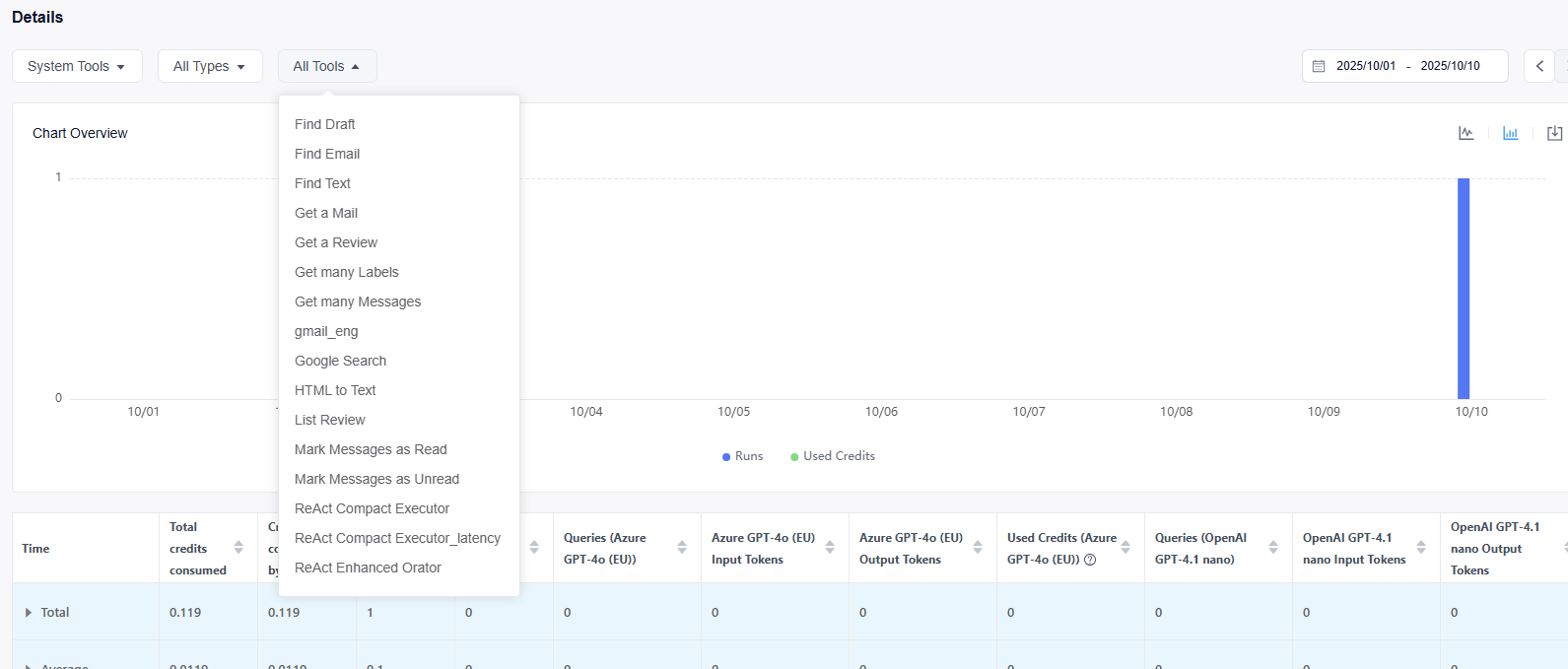This screenshot has height=669, width=1568.
Task: Click help icon beside Used Credits (Azure GPT-4o)
Action: 1090,560
